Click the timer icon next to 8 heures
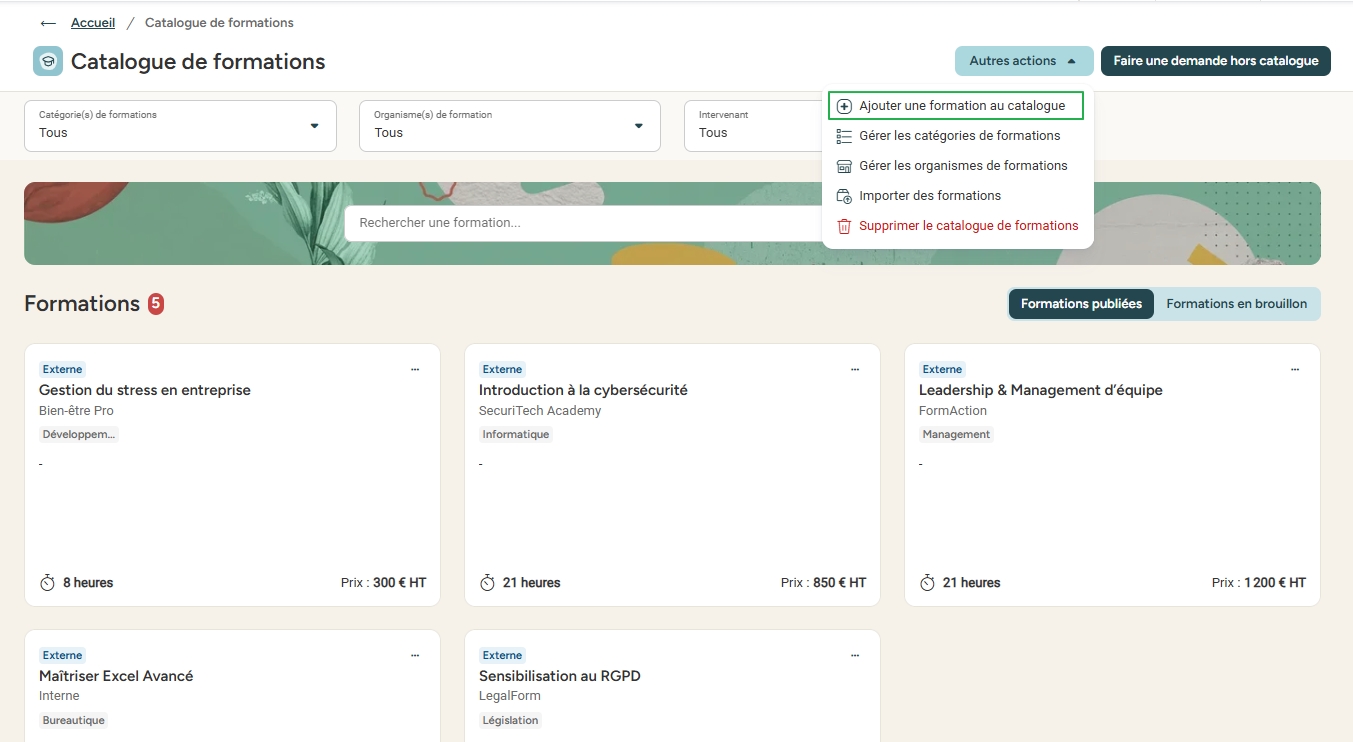The image size is (1353, 742). tap(47, 582)
